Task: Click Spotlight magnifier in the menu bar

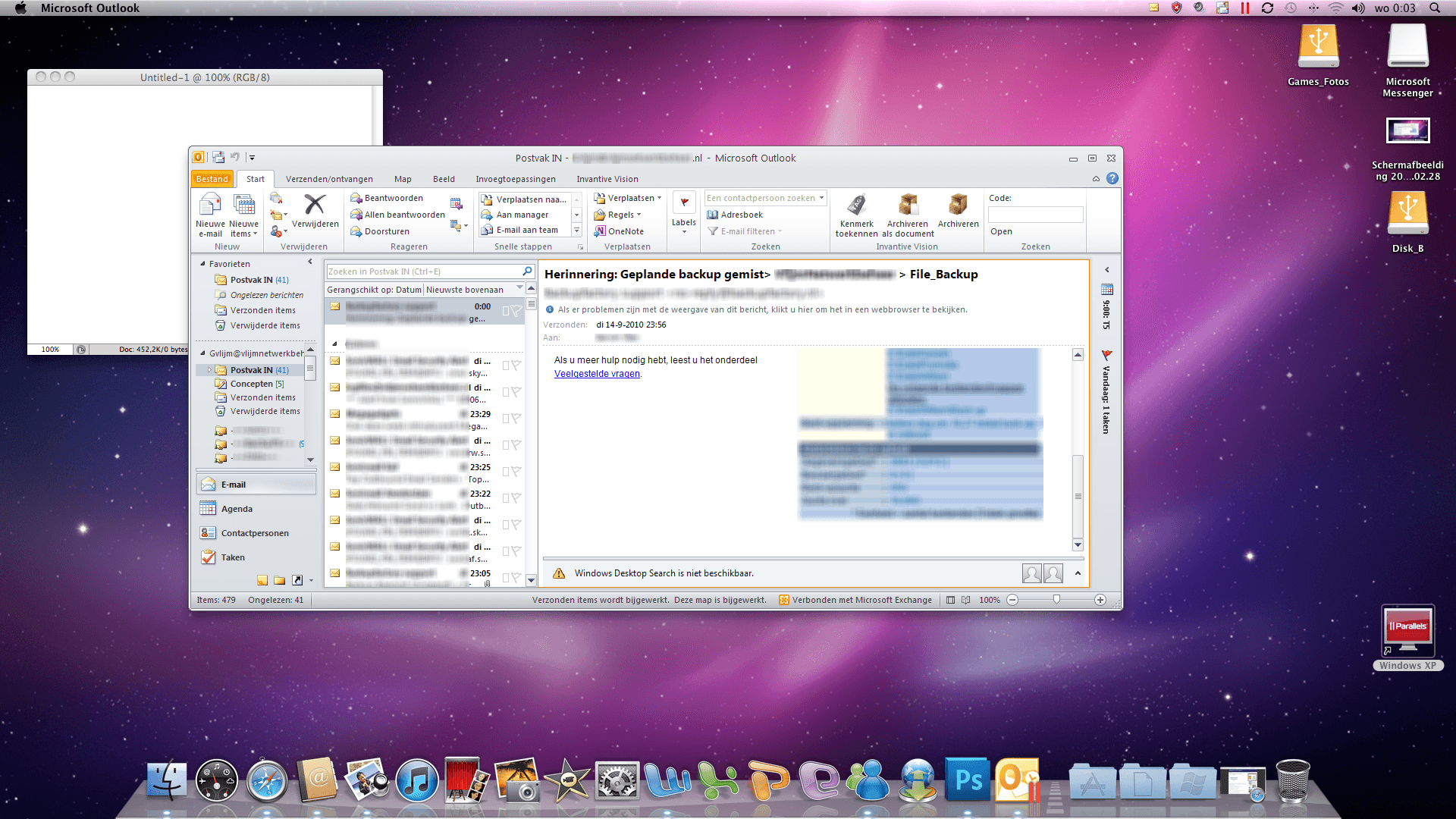Action: [x=1435, y=8]
